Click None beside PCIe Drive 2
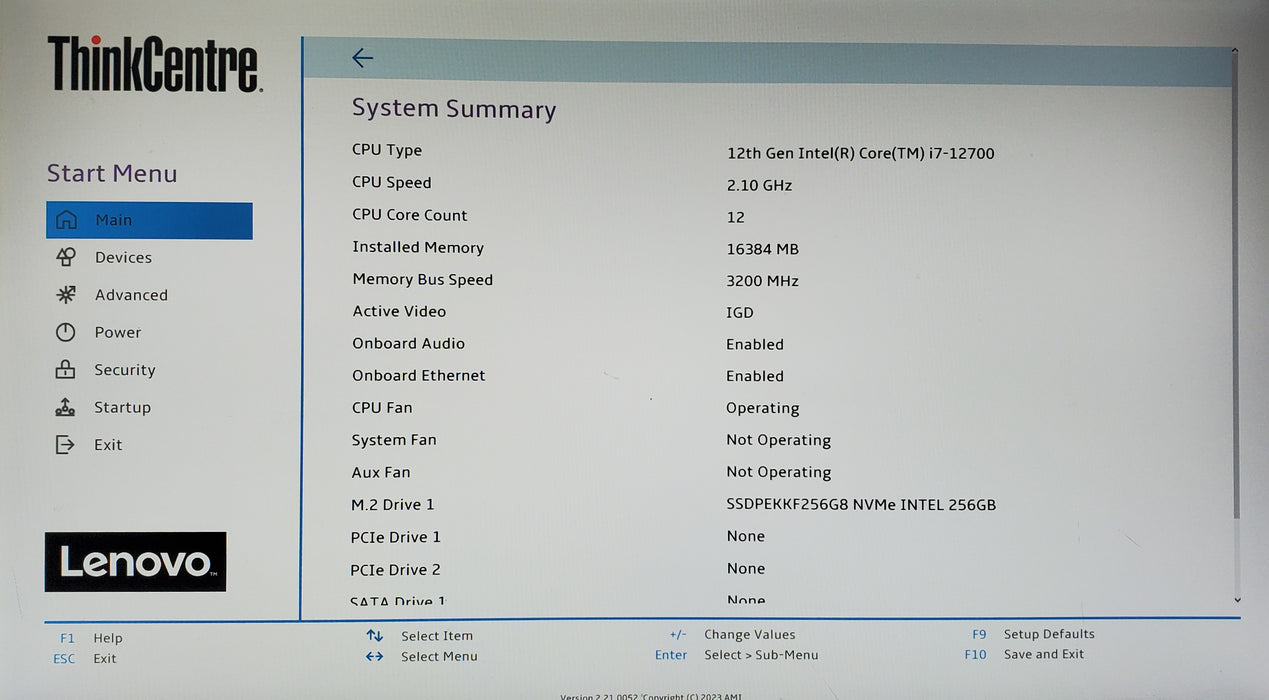1269x700 pixels. (746, 569)
